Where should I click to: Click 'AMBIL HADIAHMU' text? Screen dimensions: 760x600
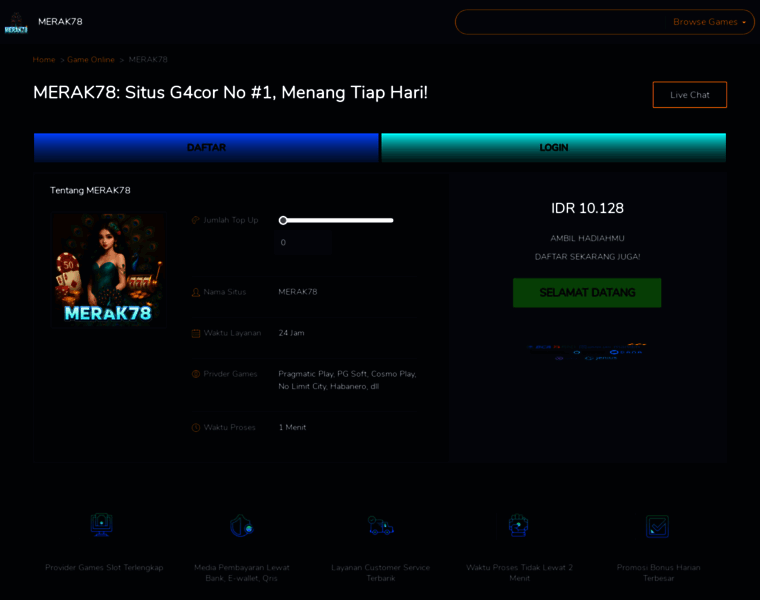[587, 238]
